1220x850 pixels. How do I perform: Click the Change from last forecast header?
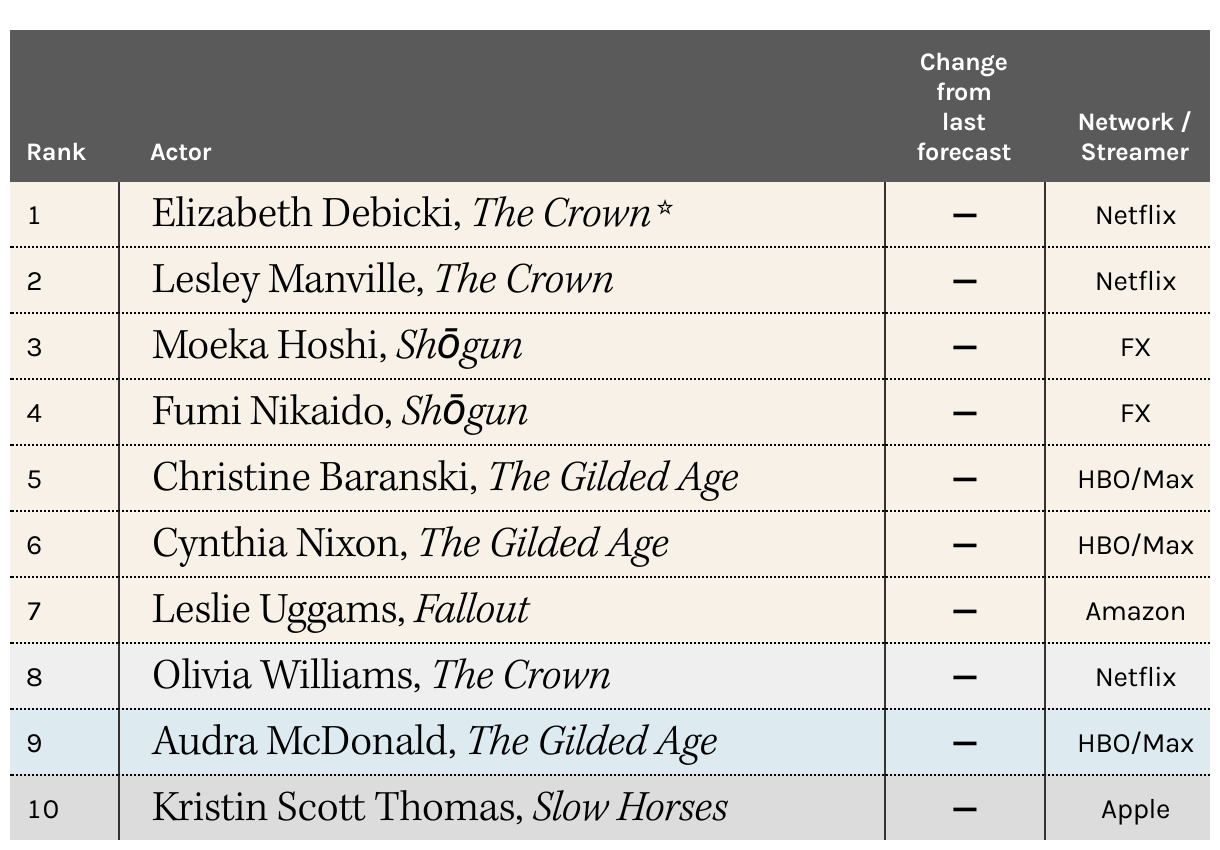click(x=964, y=107)
